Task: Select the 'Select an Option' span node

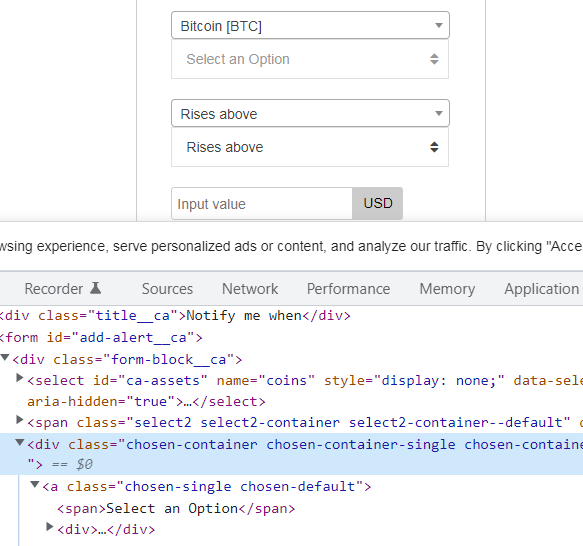Action: coord(176,508)
